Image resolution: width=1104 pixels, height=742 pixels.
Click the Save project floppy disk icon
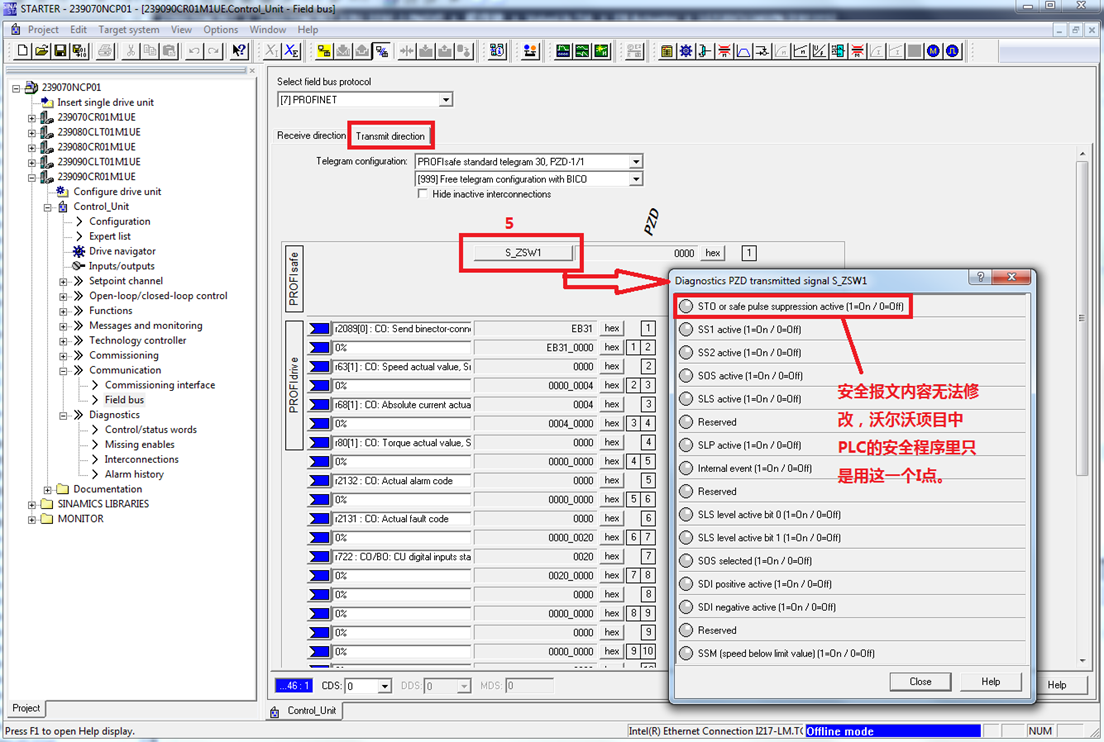tap(60, 51)
